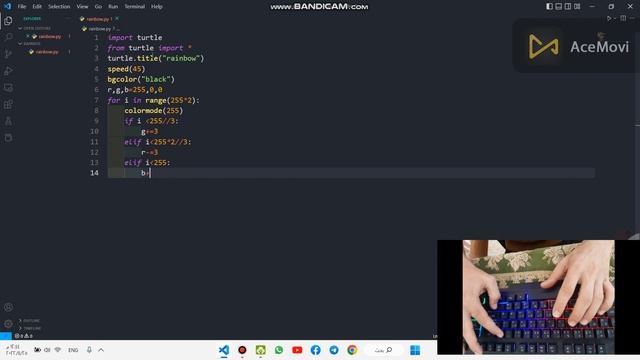This screenshot has height=360, width=640.
Task: Show hidden tray icons chevron
Action: (101, 350)
